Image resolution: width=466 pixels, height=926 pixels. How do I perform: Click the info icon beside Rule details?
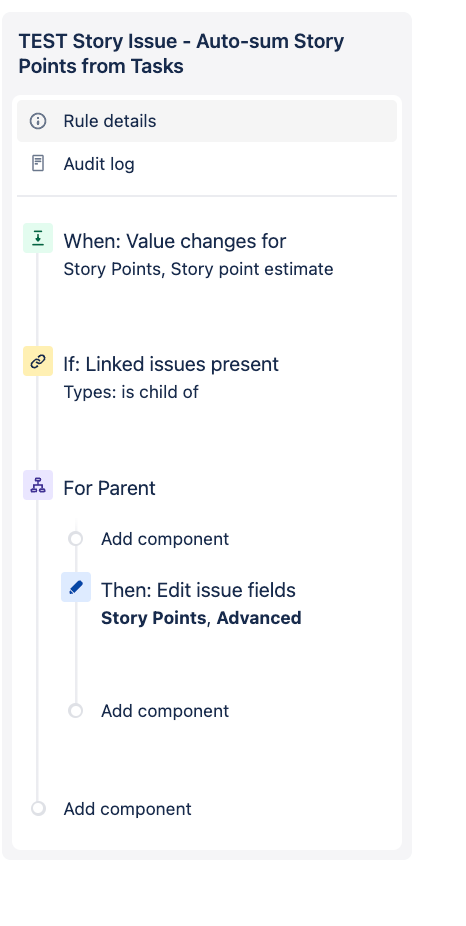38,121
